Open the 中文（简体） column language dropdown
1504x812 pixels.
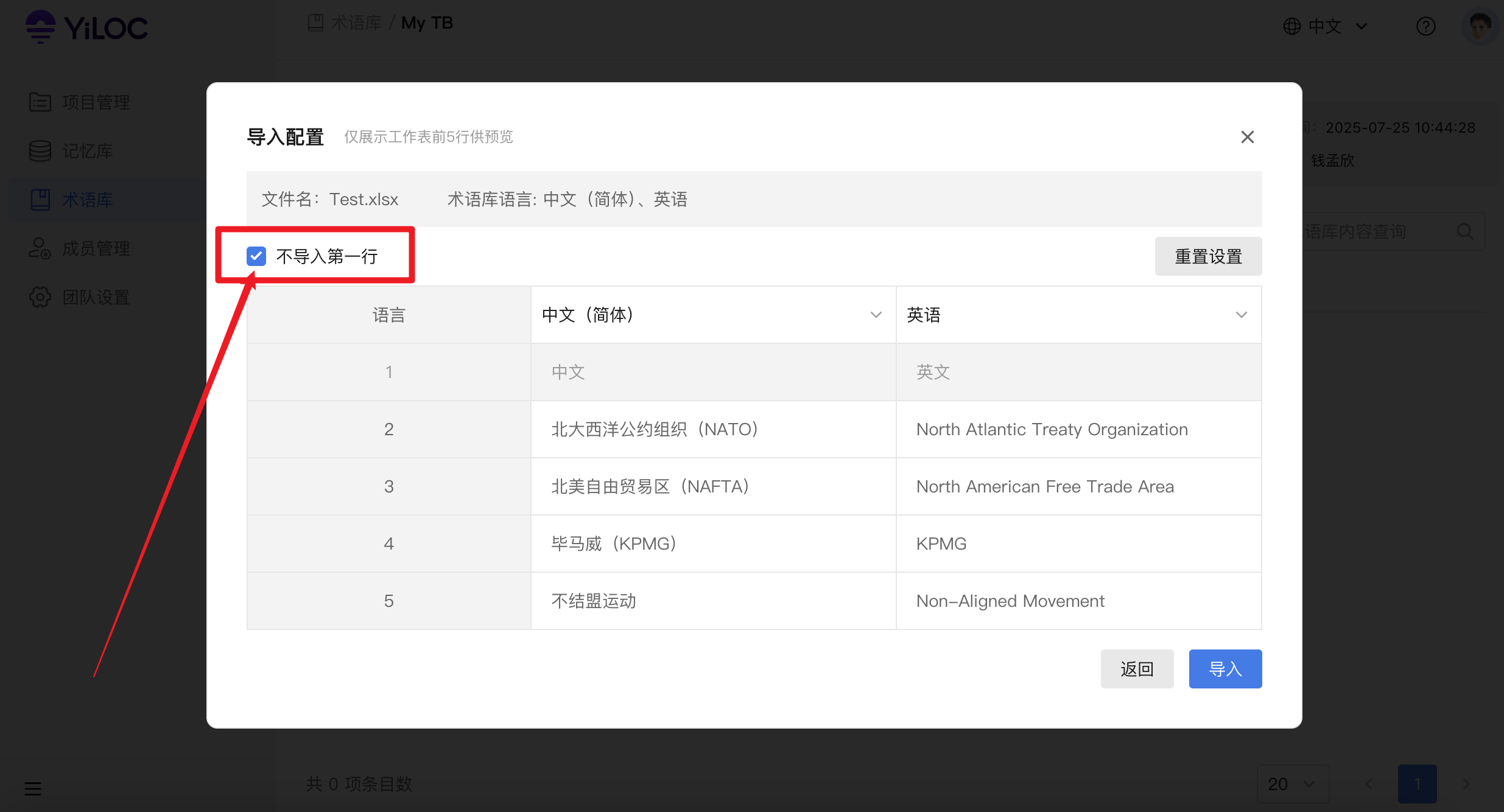pos(713,315)
